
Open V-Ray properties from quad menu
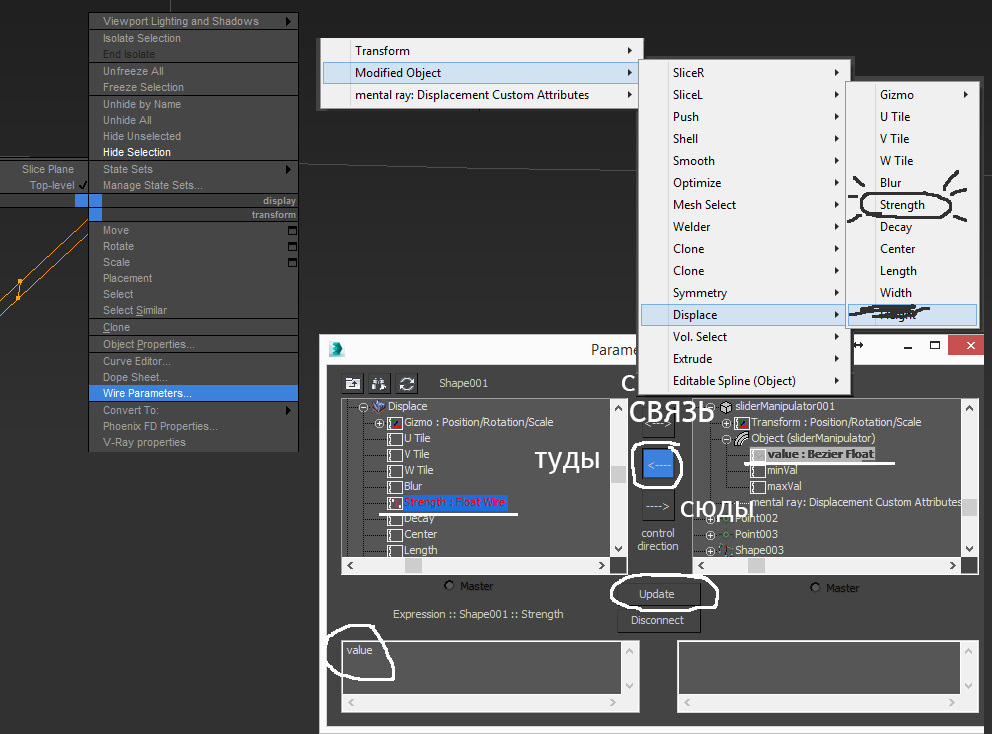(193, 442)
